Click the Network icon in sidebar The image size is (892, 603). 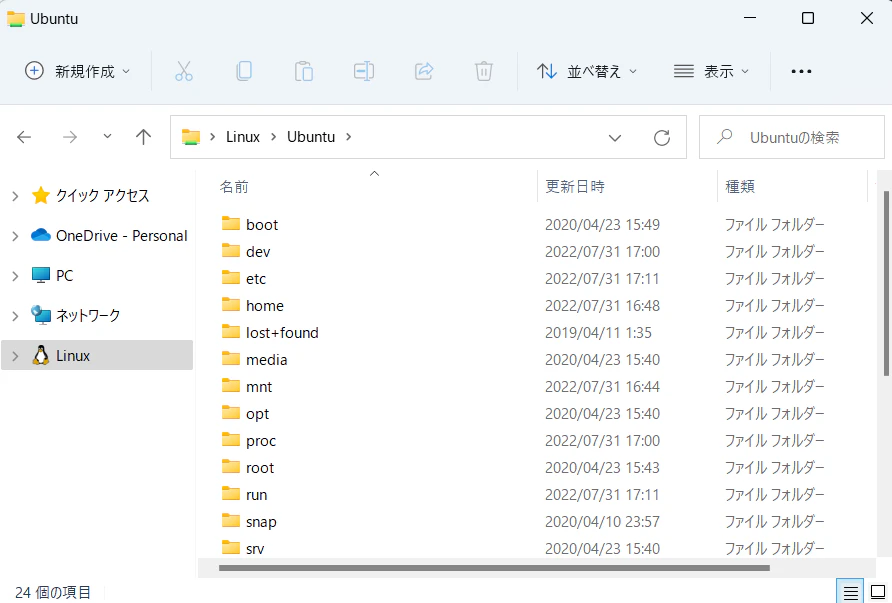[40, 315]
